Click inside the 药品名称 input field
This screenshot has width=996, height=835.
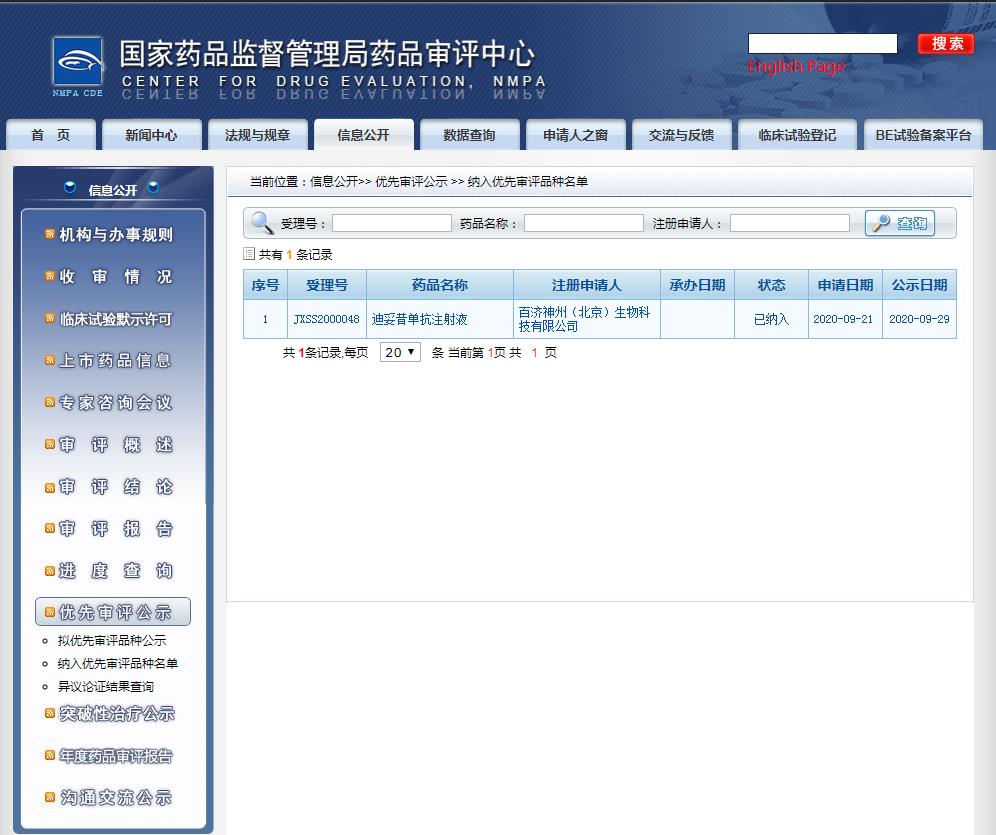[583, 222]
